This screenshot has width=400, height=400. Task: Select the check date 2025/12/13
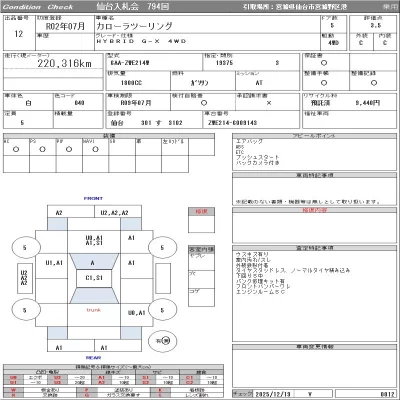click(x=273, y=394)
